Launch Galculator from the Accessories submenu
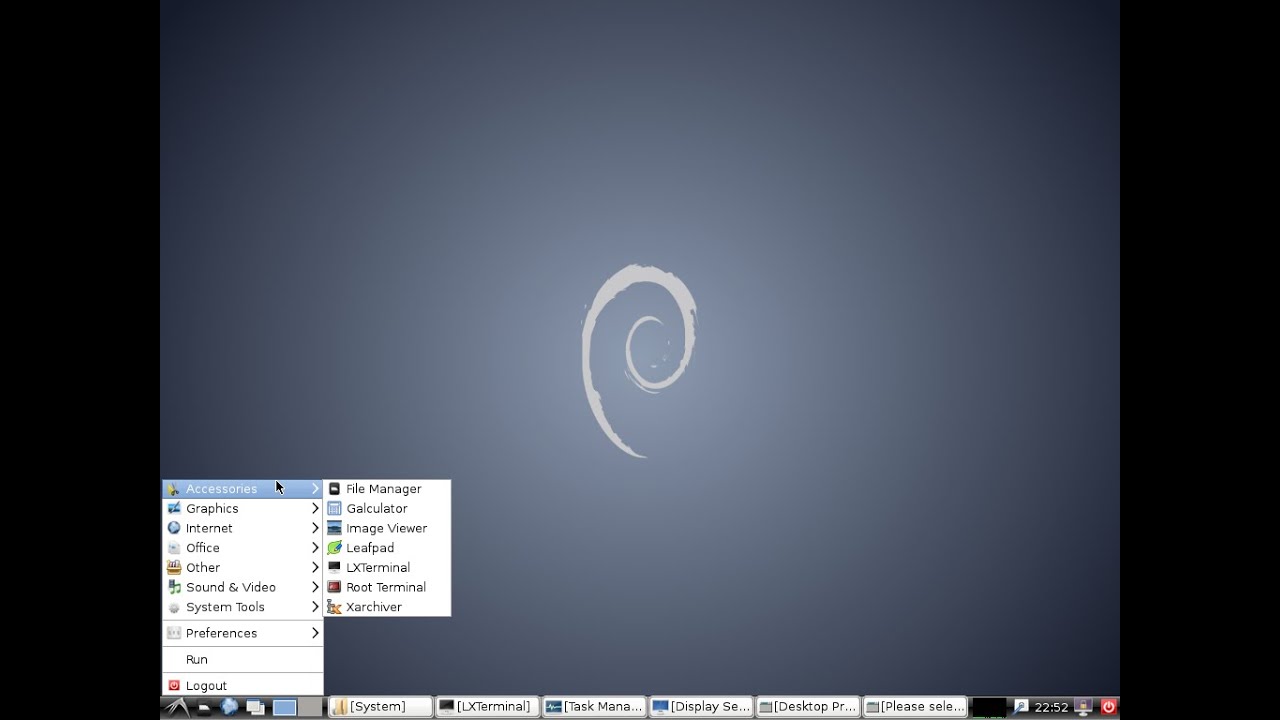This screenshot has height=720, width=1280. pos(386,508)
